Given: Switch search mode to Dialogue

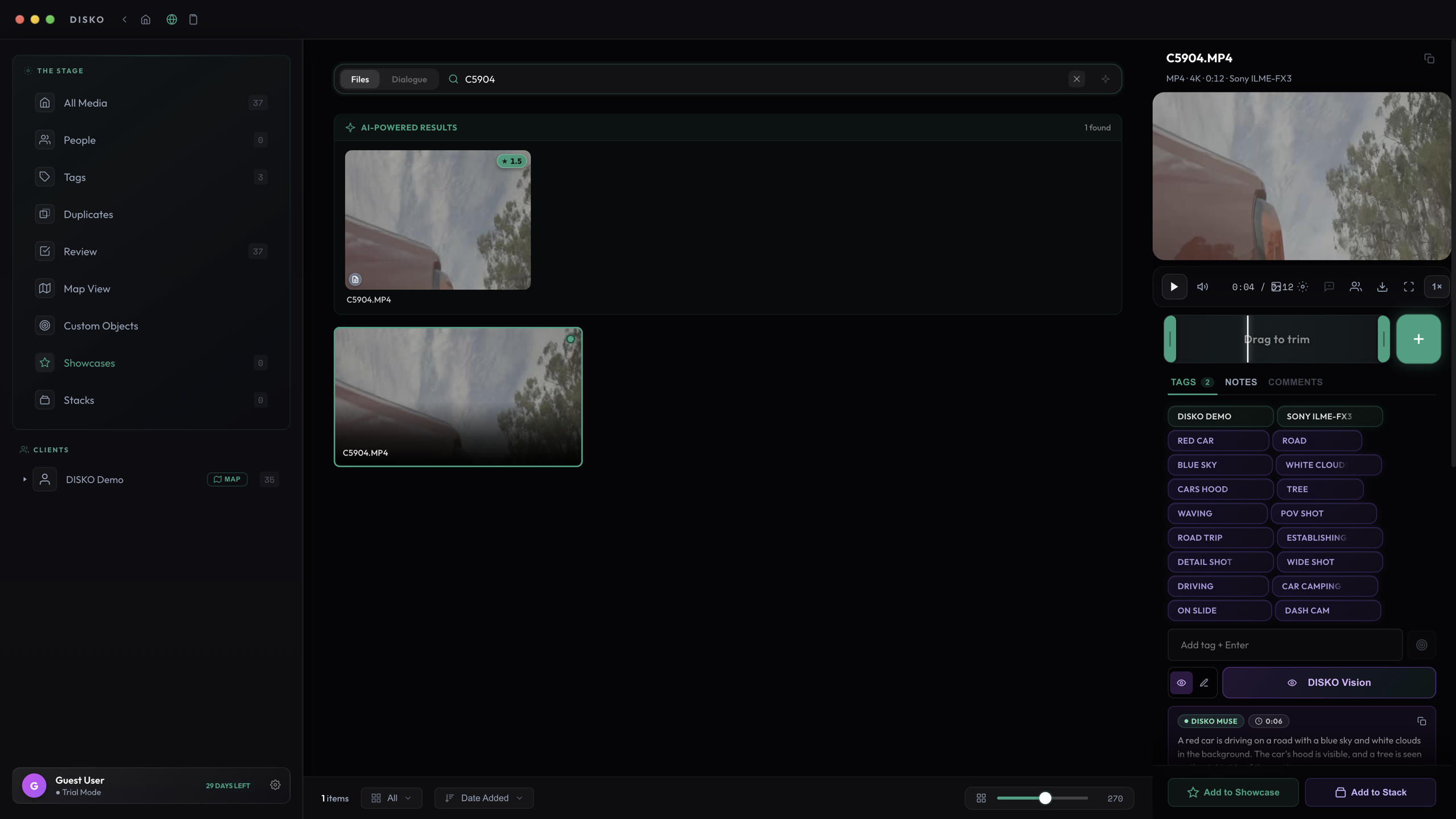Looking at the screenshot, I should pos(409,79).
